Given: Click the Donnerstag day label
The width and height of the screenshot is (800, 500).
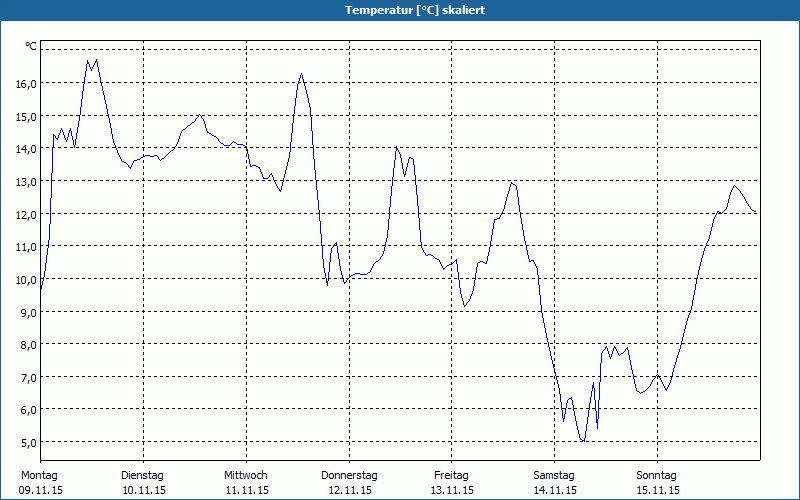Looking at the screenshot, I should (349, 476).
